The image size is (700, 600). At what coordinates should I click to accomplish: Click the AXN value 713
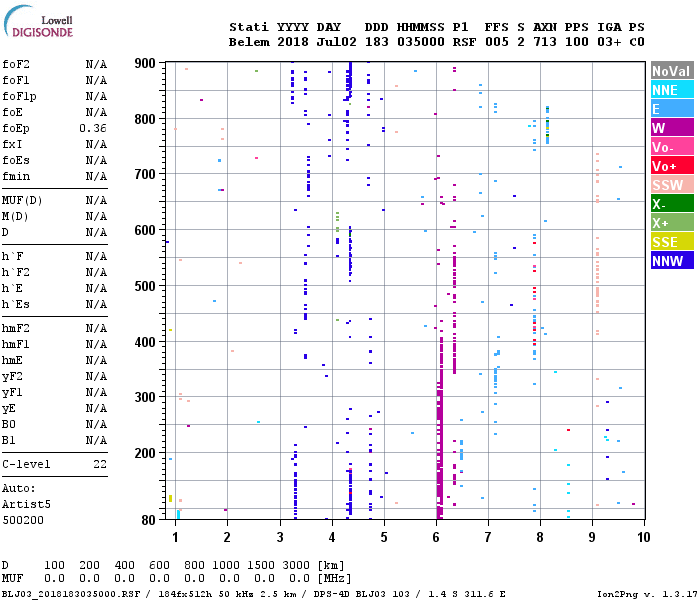tap(545, 42)
